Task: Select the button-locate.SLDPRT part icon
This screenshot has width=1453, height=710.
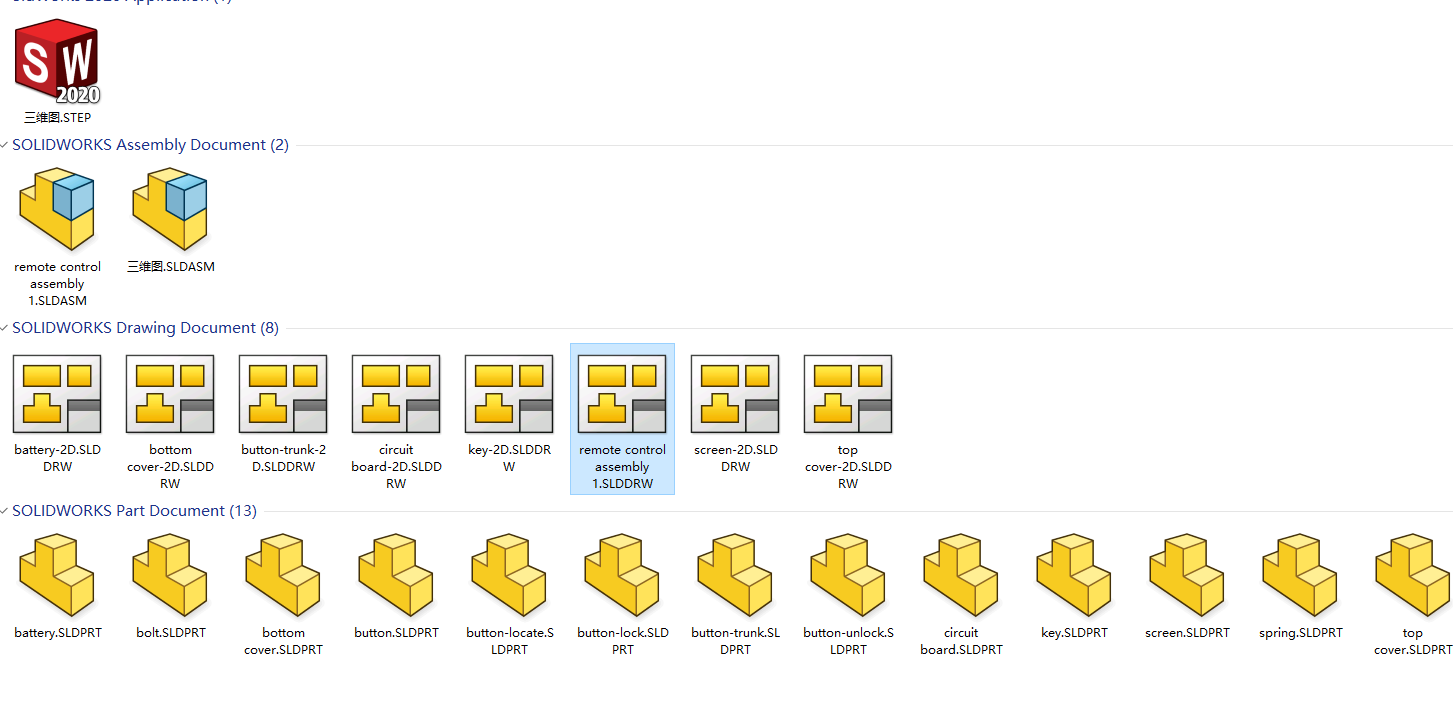Action: pyautogui.click(x=509, y=575)
